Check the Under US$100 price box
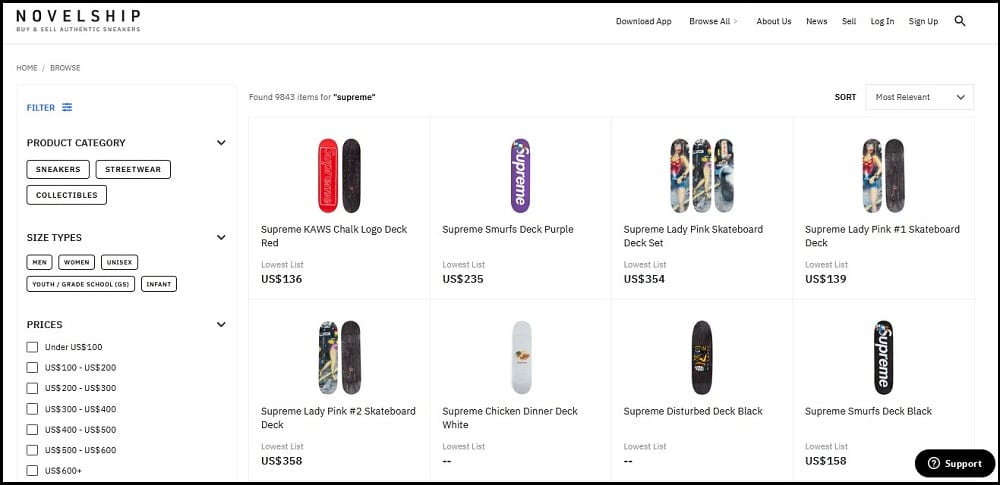 (32, 347)
